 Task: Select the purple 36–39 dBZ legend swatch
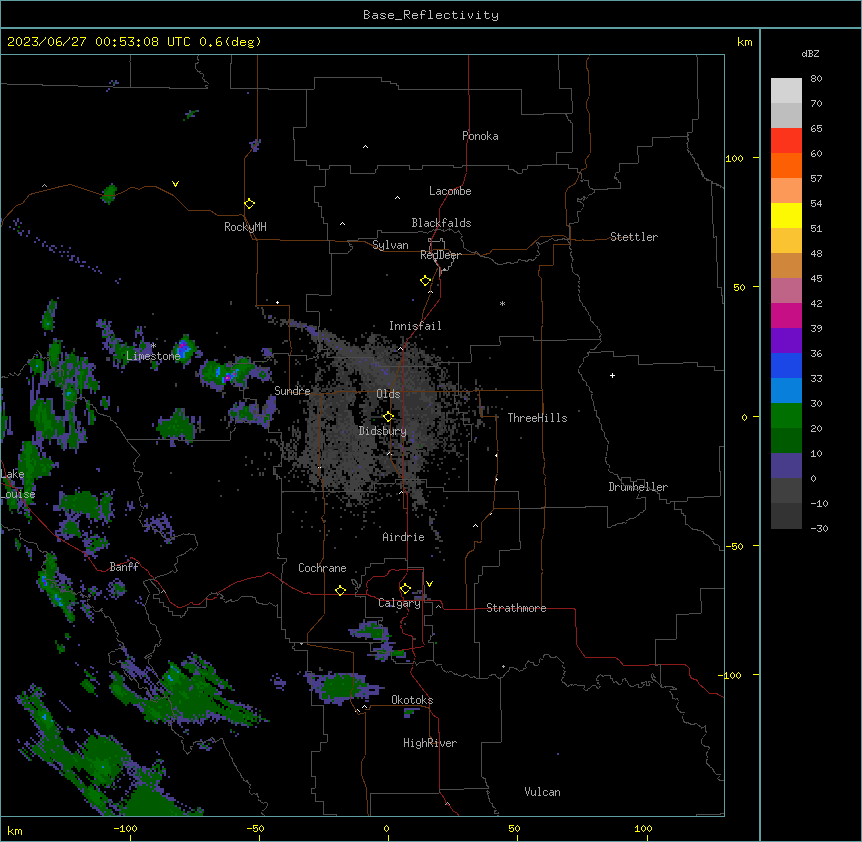(786, 341)
